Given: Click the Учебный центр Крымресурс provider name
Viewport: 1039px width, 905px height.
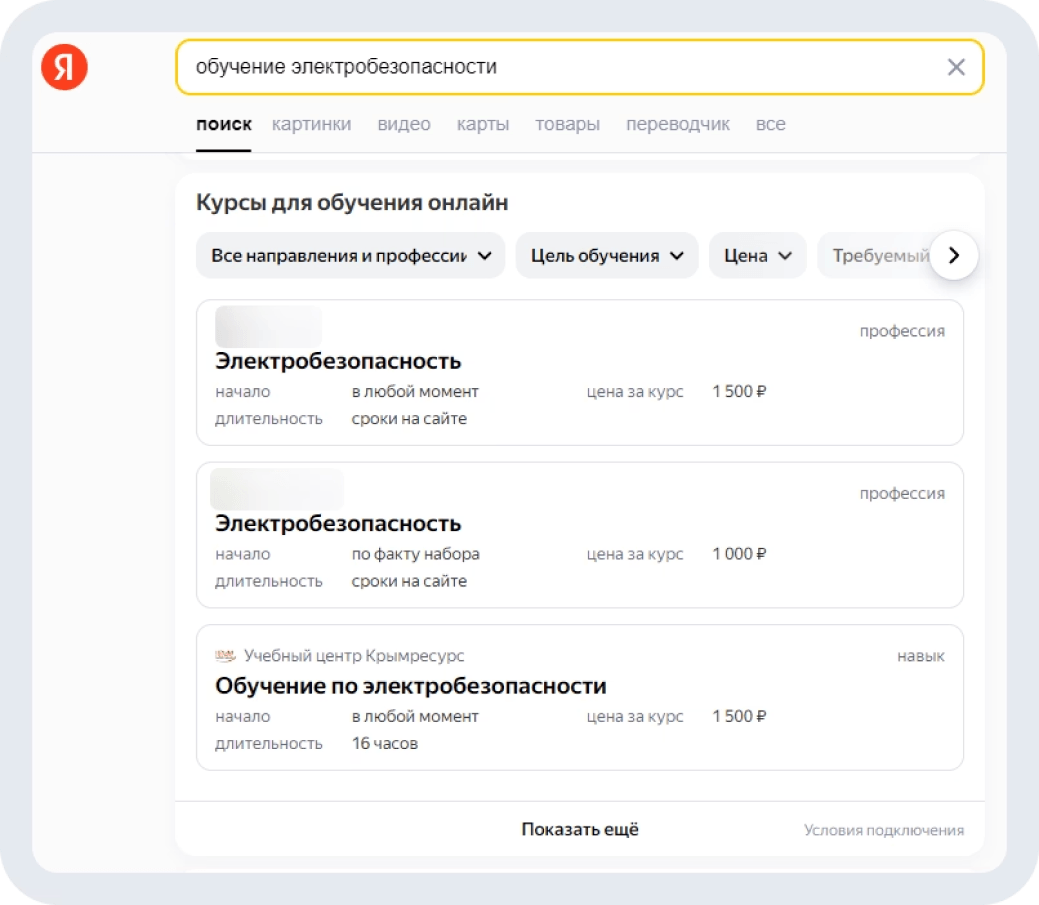Looking at the screenshot, I should tap(354, 656).
